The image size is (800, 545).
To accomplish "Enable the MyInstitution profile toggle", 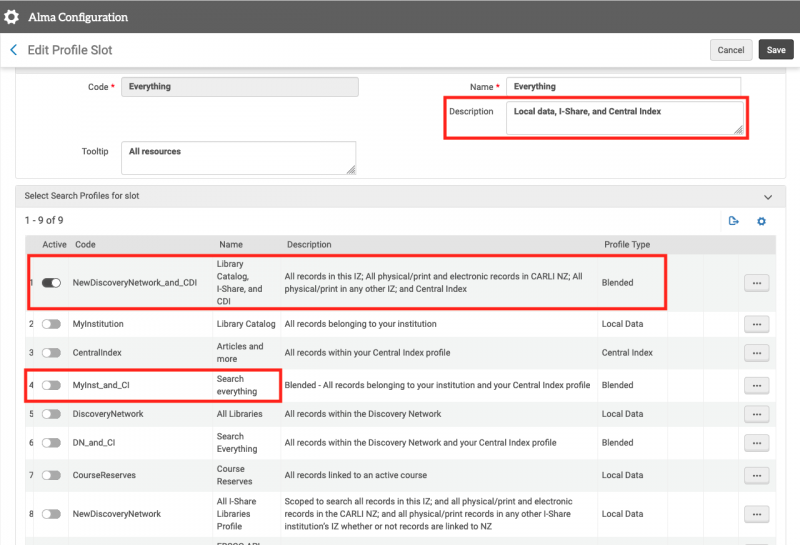I will (x=51, y=324).
